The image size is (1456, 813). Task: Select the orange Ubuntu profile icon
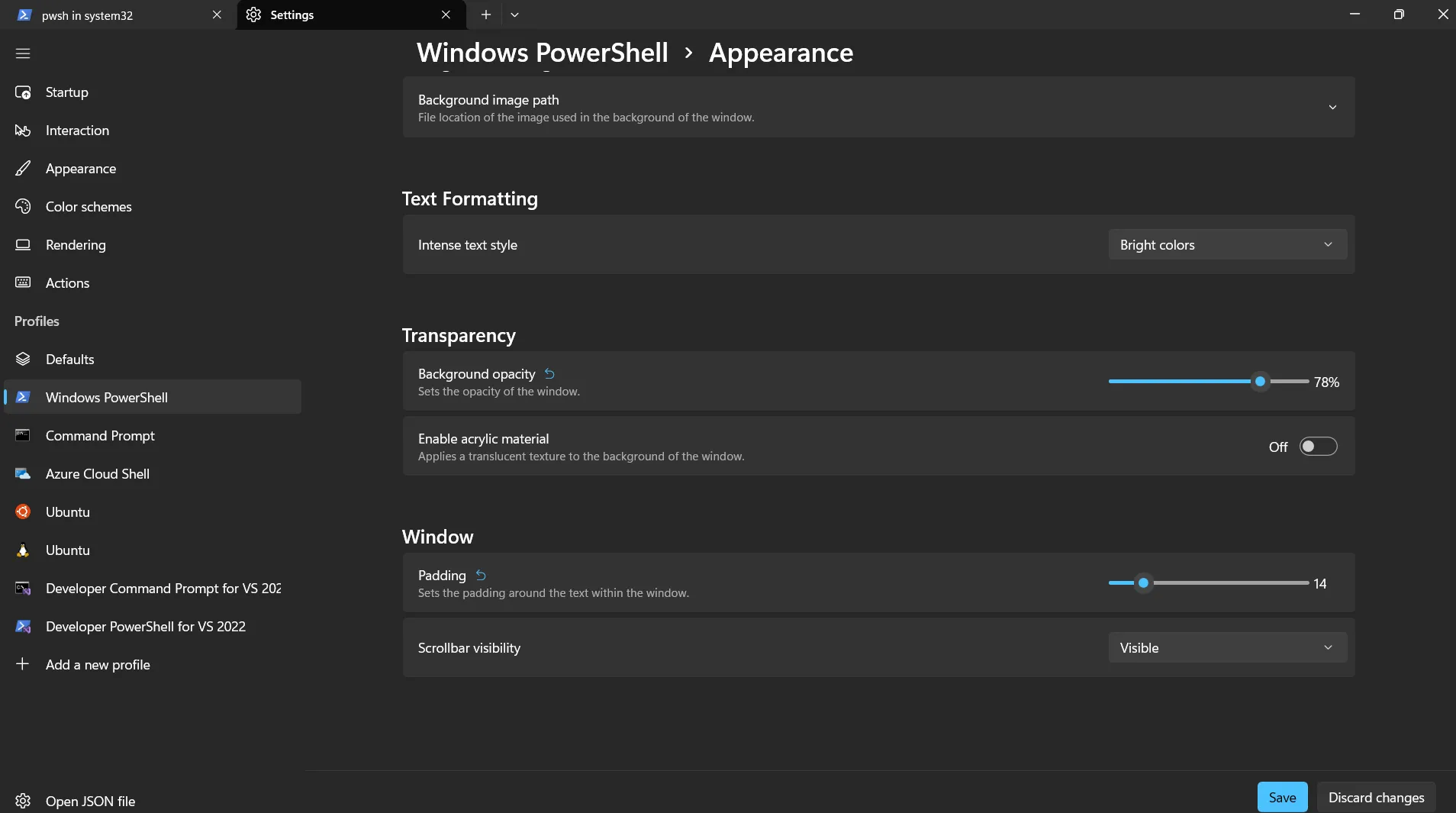point(23,512)
